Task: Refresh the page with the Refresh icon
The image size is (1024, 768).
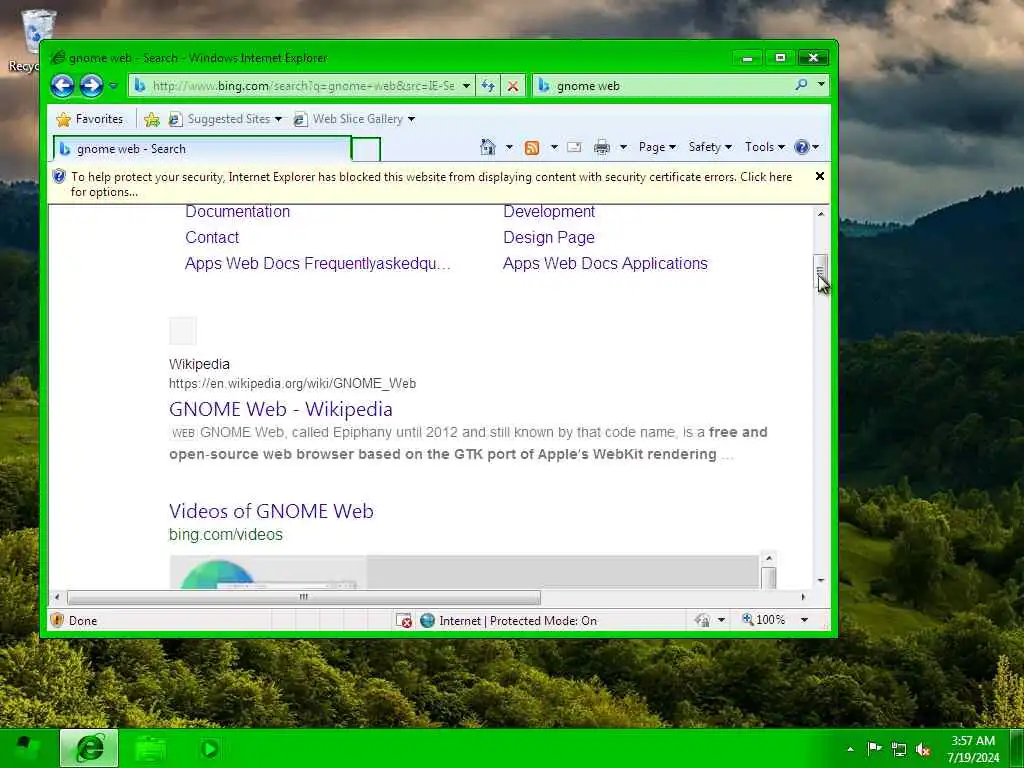Action: coord(488,86)
